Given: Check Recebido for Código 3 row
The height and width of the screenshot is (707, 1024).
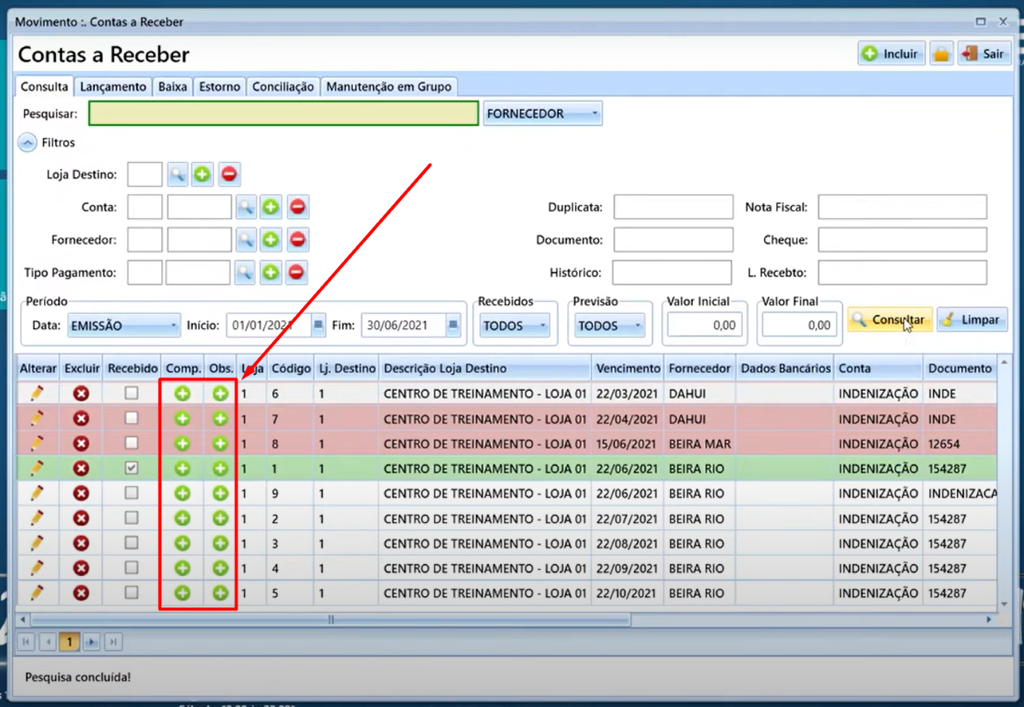Looking at the screenshot, I should 131,542.
